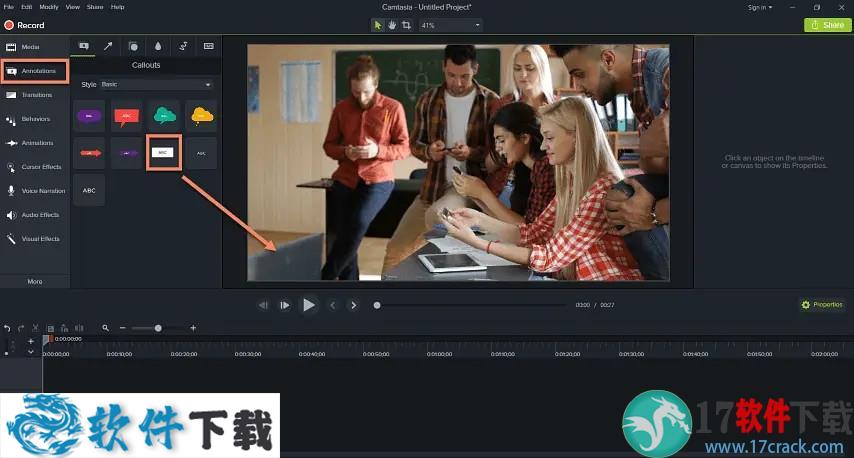Add a new track with plus icon
854x458 pixels.
30,341
